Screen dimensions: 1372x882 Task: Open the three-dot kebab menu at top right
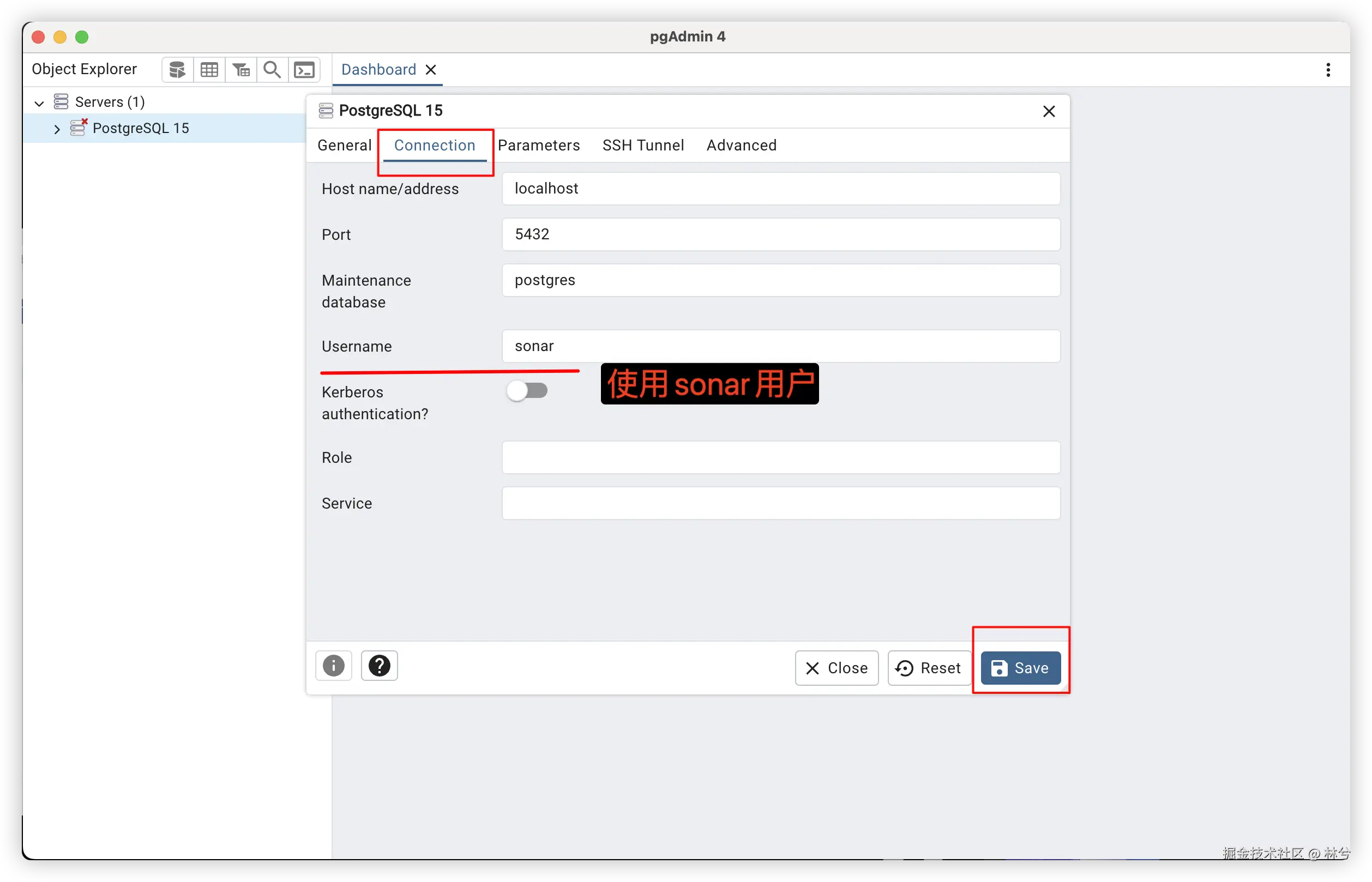pyautogui.click(x=1328, y=70)
